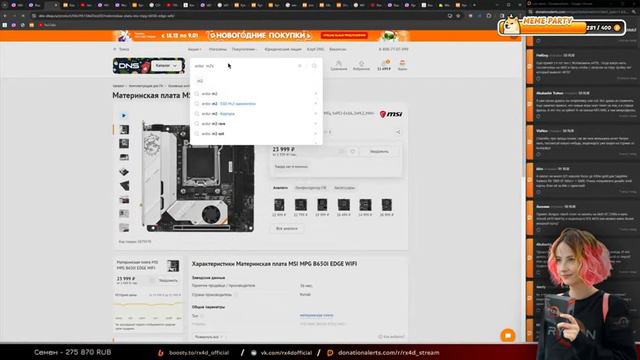Click the share icon below MSI logo
Viewport: 640px width, 360px height.
[x=398, y=132]
